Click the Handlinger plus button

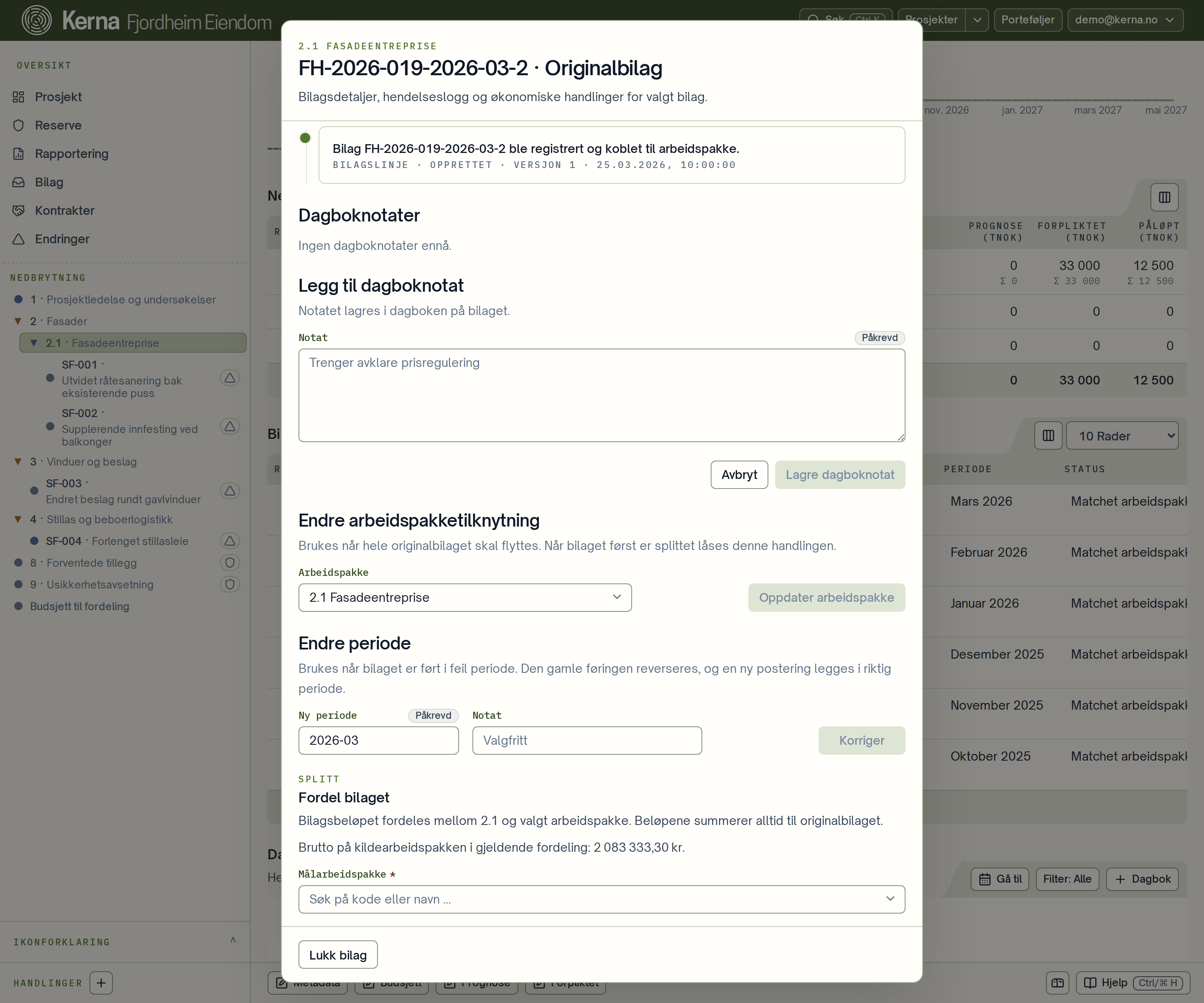pos(101,983)
